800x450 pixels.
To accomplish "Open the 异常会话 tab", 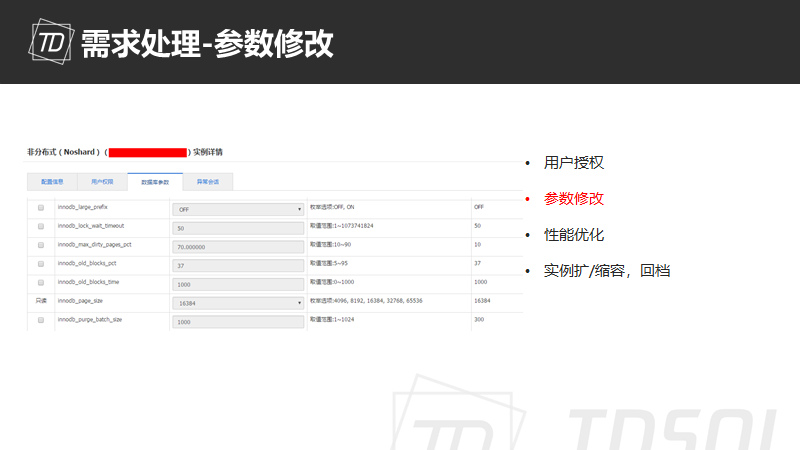I will coord(208,182).
